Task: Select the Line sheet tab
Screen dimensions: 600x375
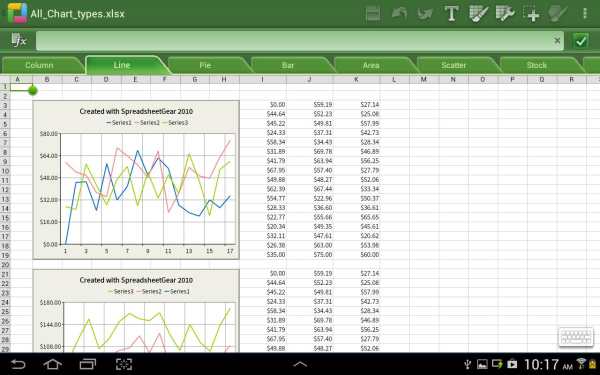Action: (122, 65)
